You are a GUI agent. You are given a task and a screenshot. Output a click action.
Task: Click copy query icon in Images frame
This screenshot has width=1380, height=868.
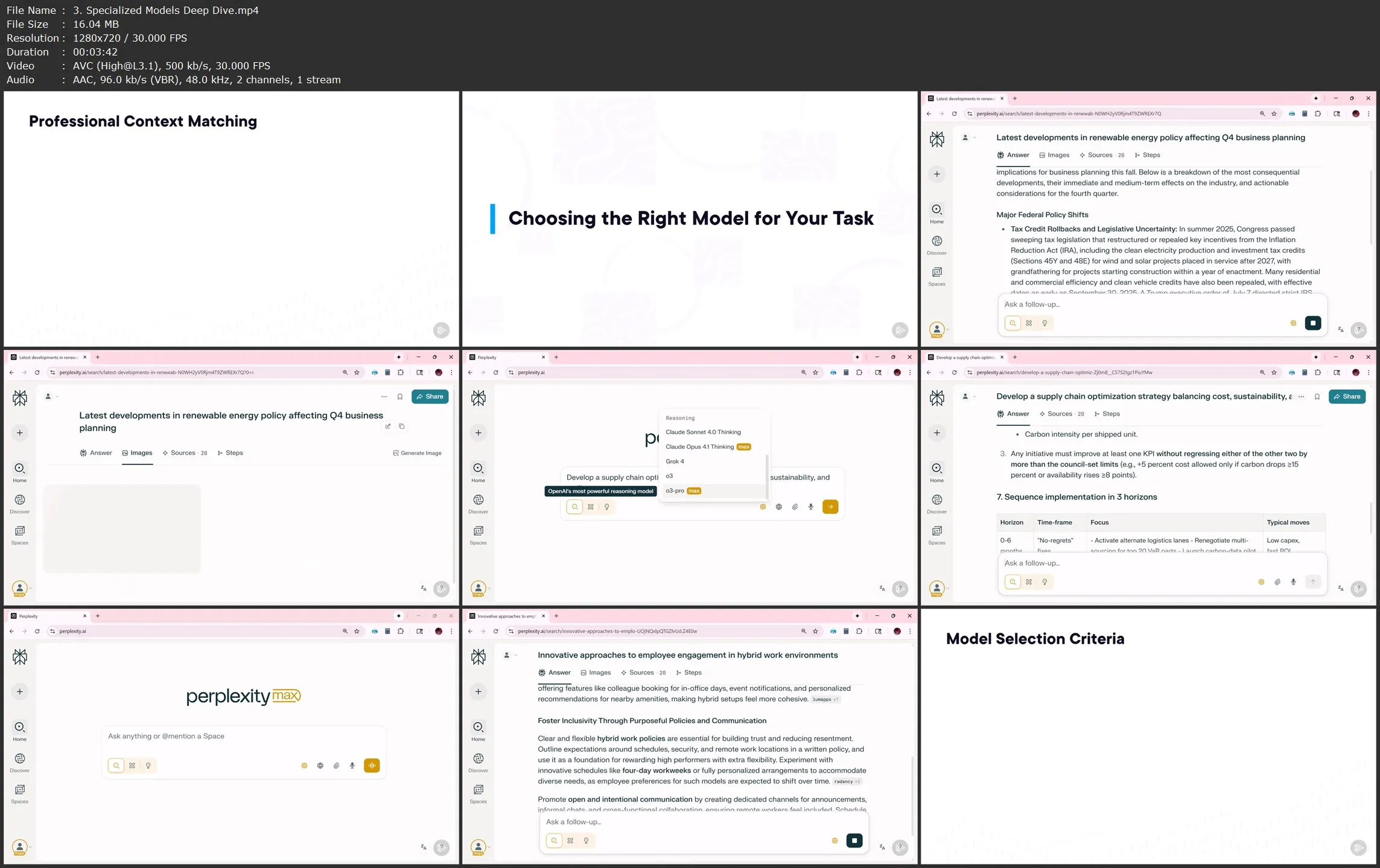tap(402, 426)
